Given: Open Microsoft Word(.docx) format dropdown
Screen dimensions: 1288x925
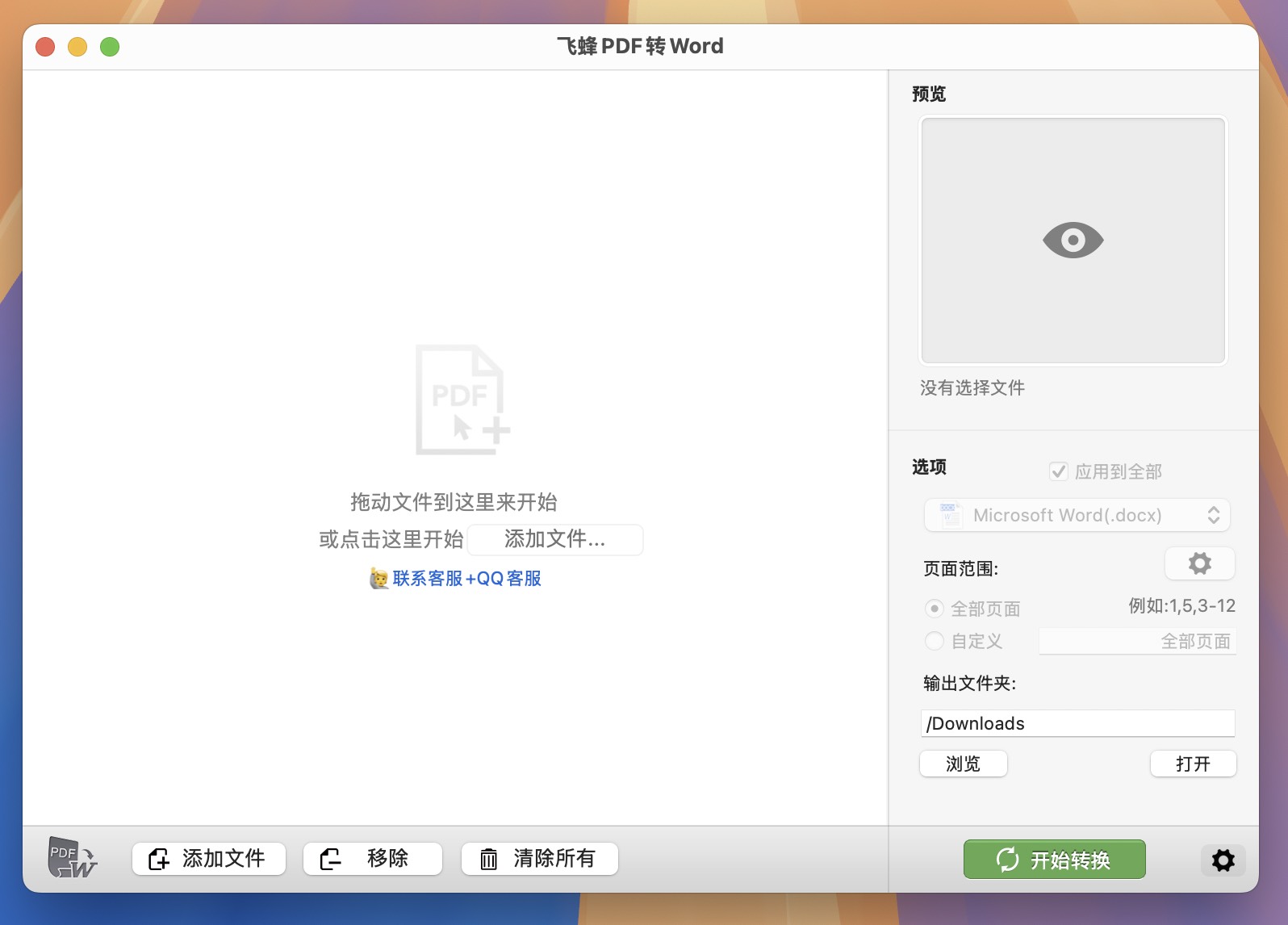Looking at the screenshot, I should click(x=1077, y=515).
